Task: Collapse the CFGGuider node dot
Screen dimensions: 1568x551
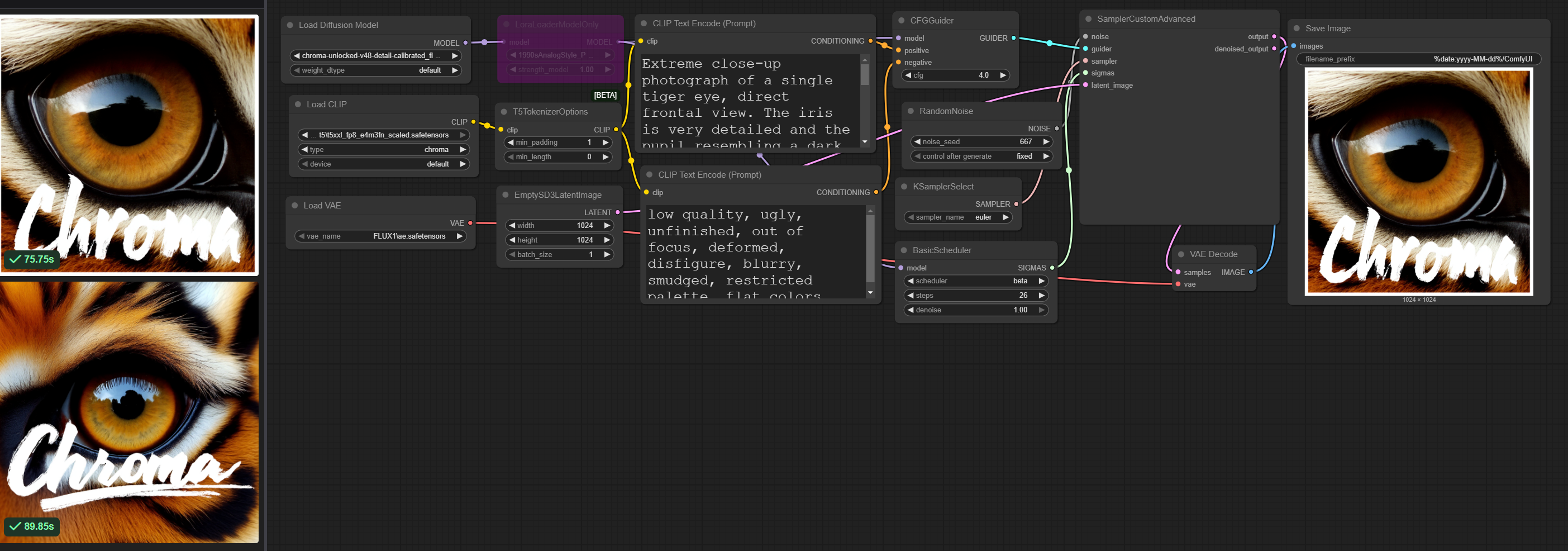Action: click(x=902, y=20)
